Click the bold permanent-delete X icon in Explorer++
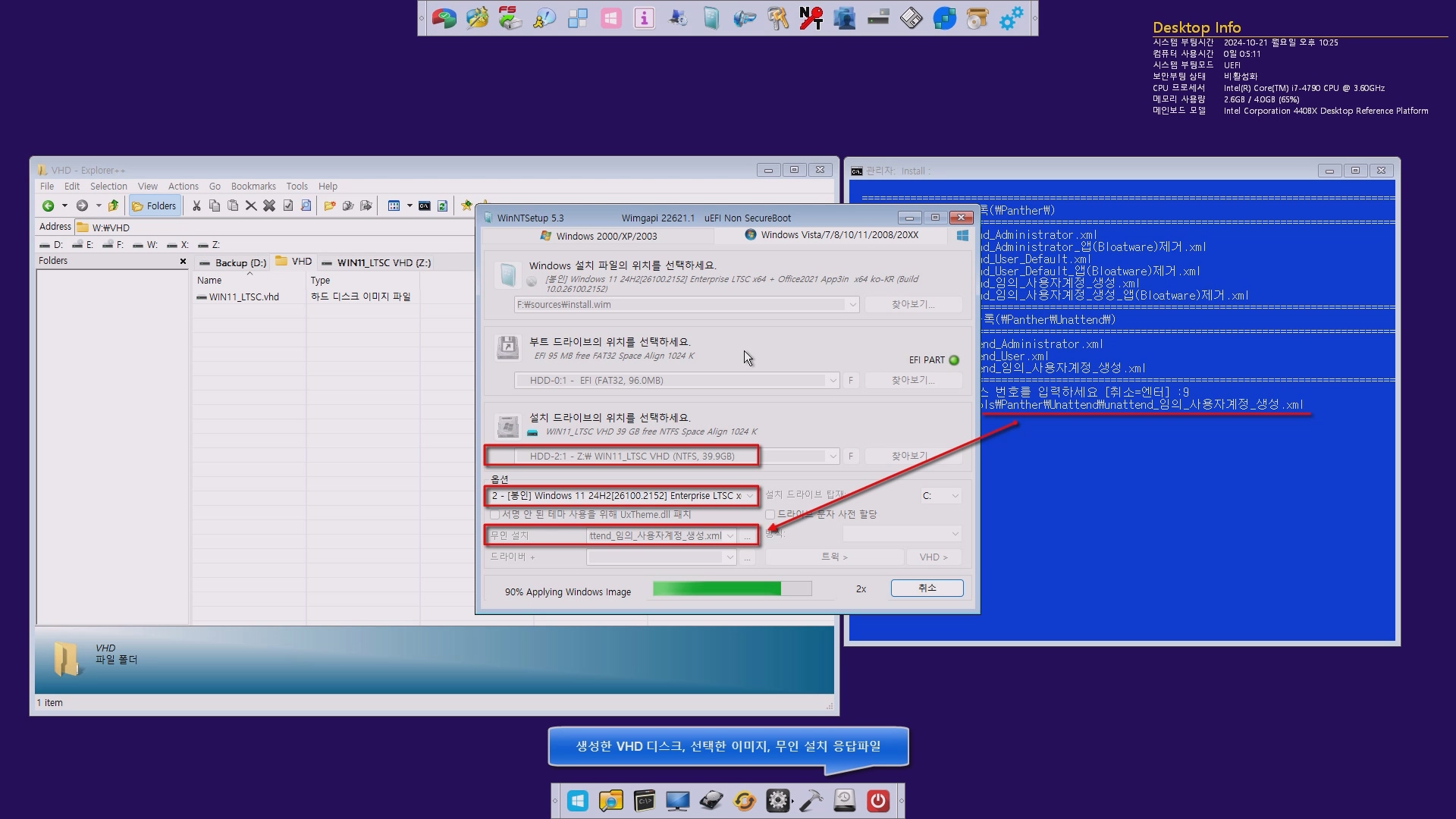Screen dimensions: 1456x819 (269, 206)
